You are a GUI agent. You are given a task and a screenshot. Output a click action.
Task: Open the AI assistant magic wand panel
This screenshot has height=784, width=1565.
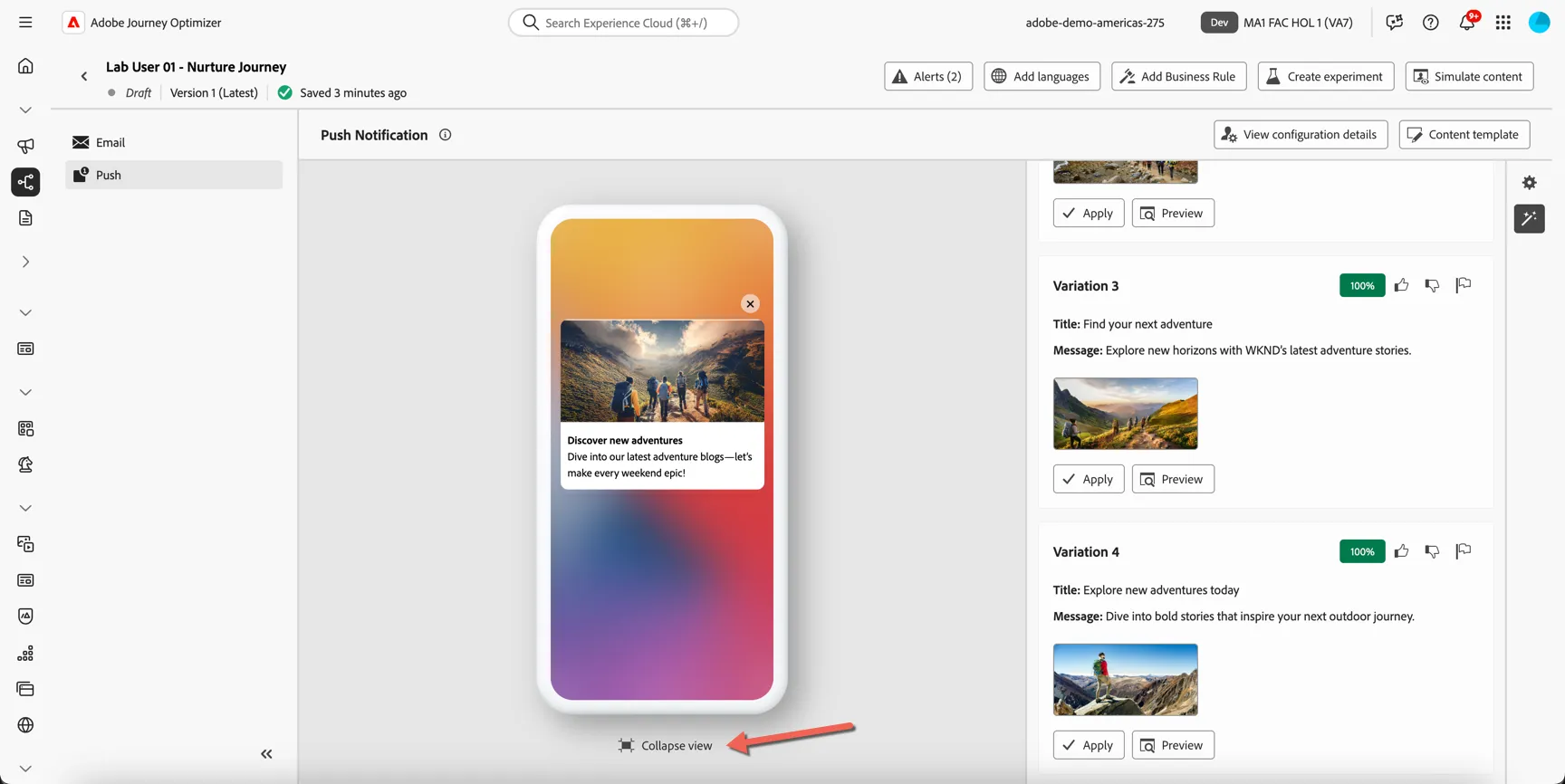(1530, 218)
